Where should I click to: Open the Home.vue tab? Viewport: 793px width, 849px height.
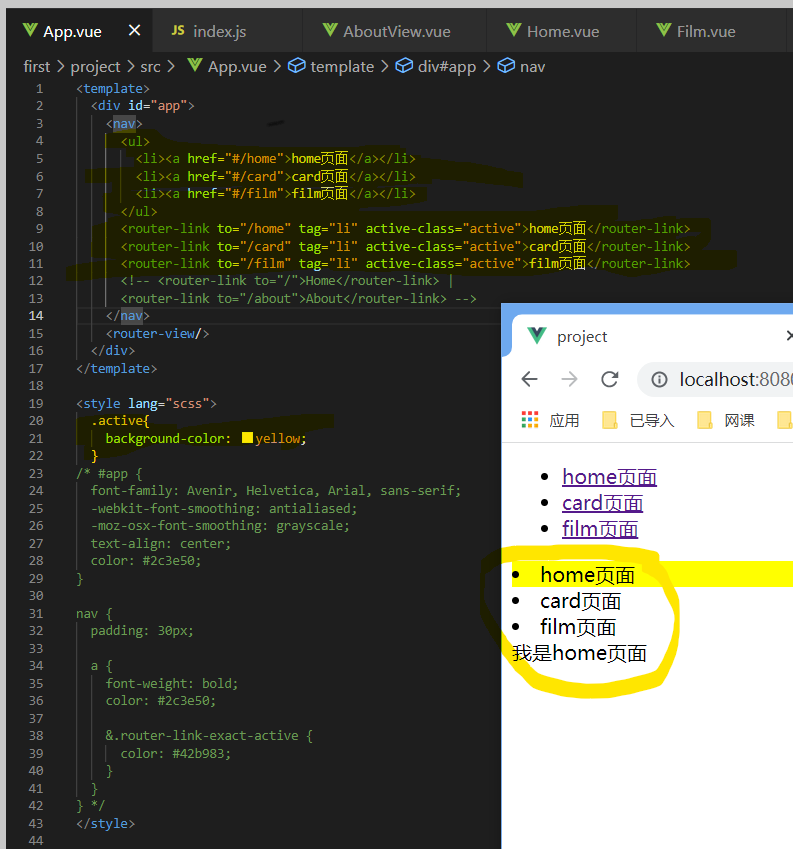pyautogui.click(x=563, y=31)
